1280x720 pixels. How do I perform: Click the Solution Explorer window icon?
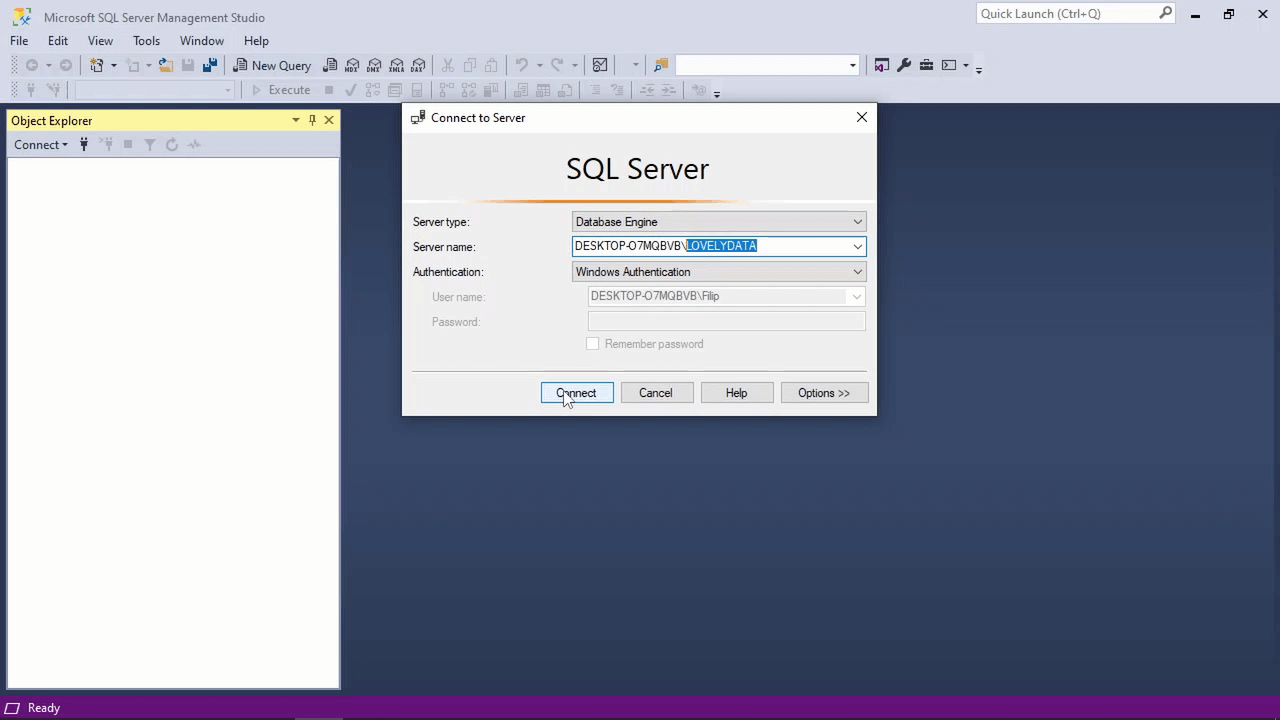(x=881, y=65)
